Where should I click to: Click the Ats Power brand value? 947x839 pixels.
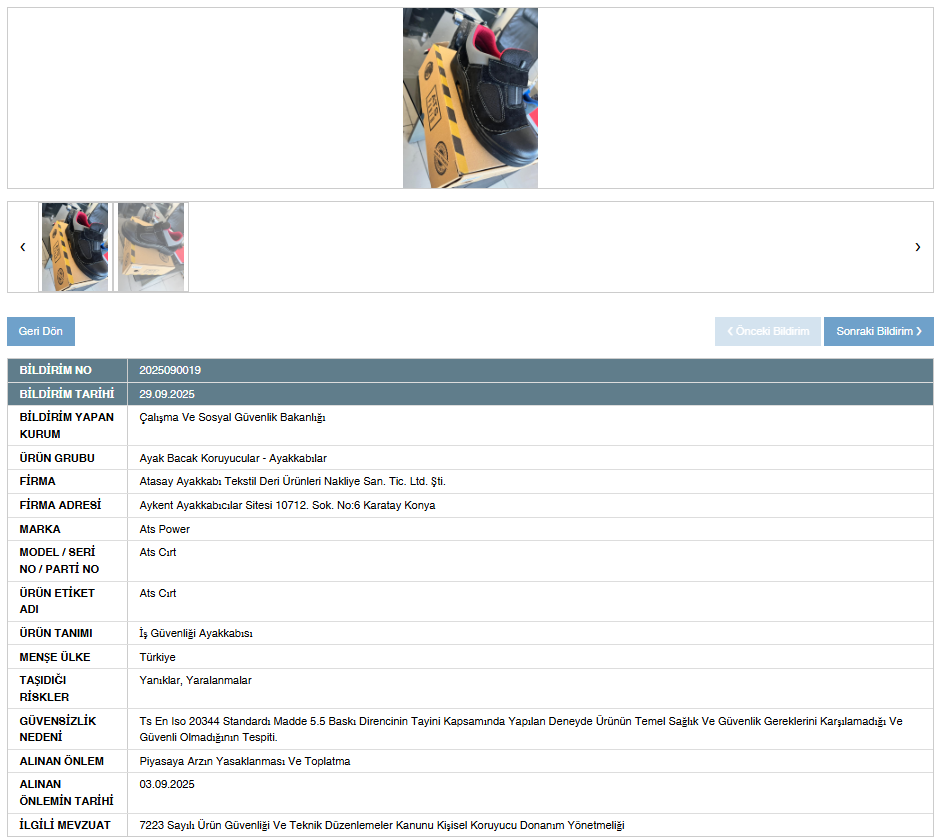[x=164, y=529]
